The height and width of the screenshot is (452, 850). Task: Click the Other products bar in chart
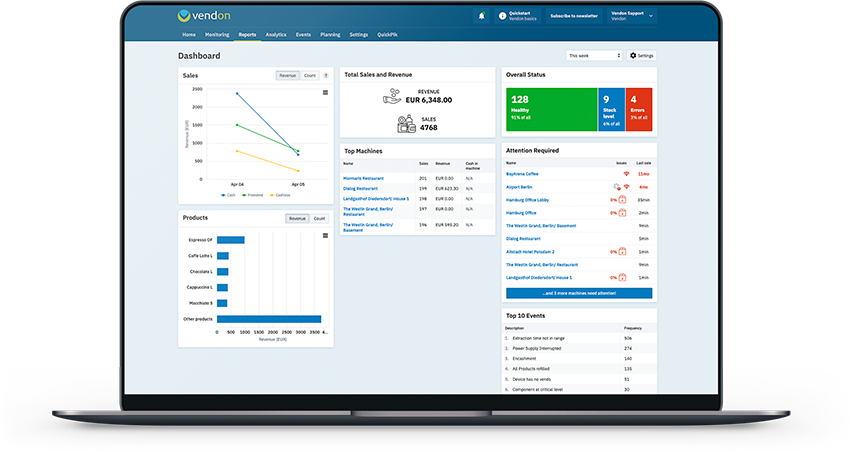269,319
